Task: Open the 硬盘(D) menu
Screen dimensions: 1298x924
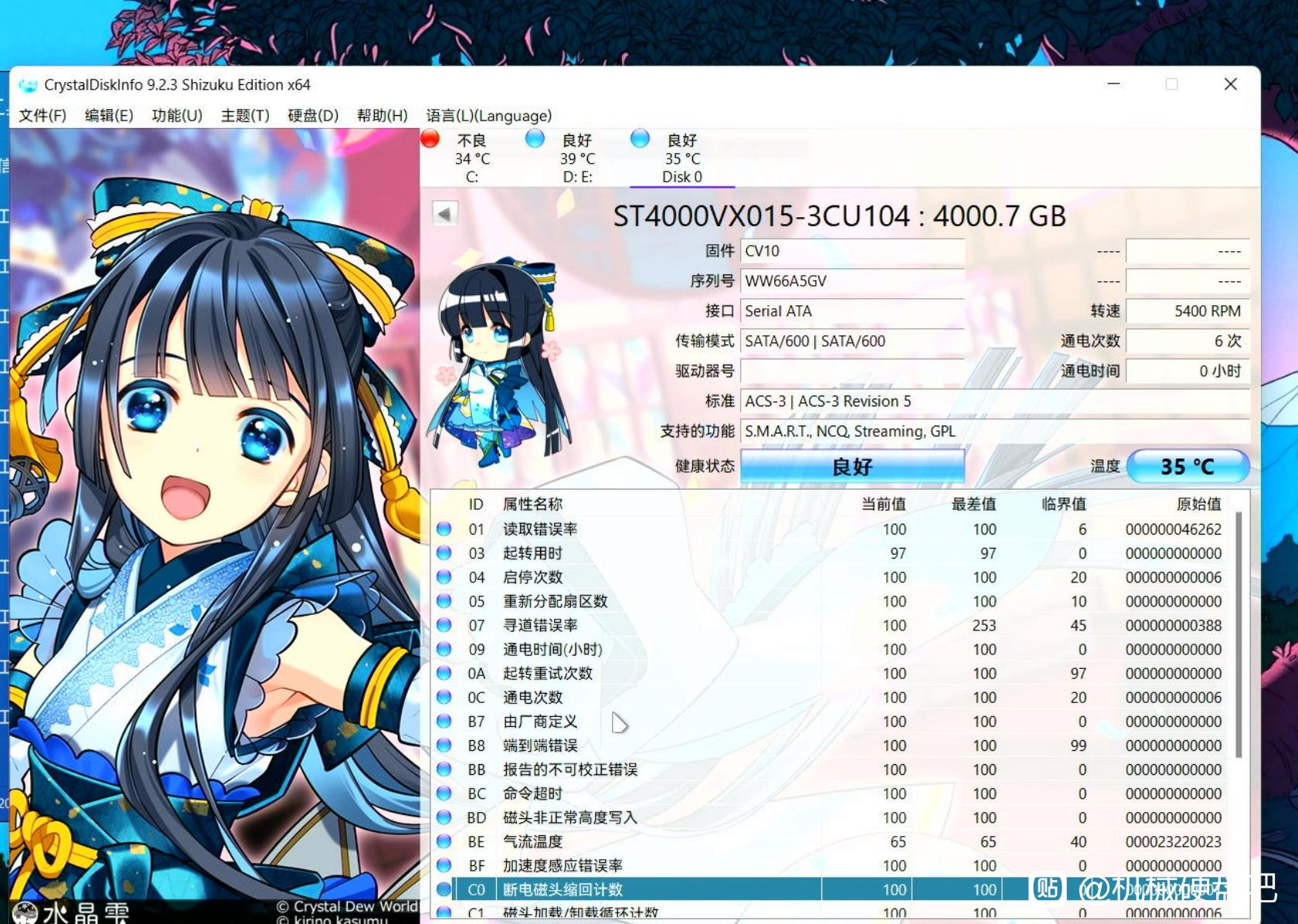Action: [x=313, y=116]
